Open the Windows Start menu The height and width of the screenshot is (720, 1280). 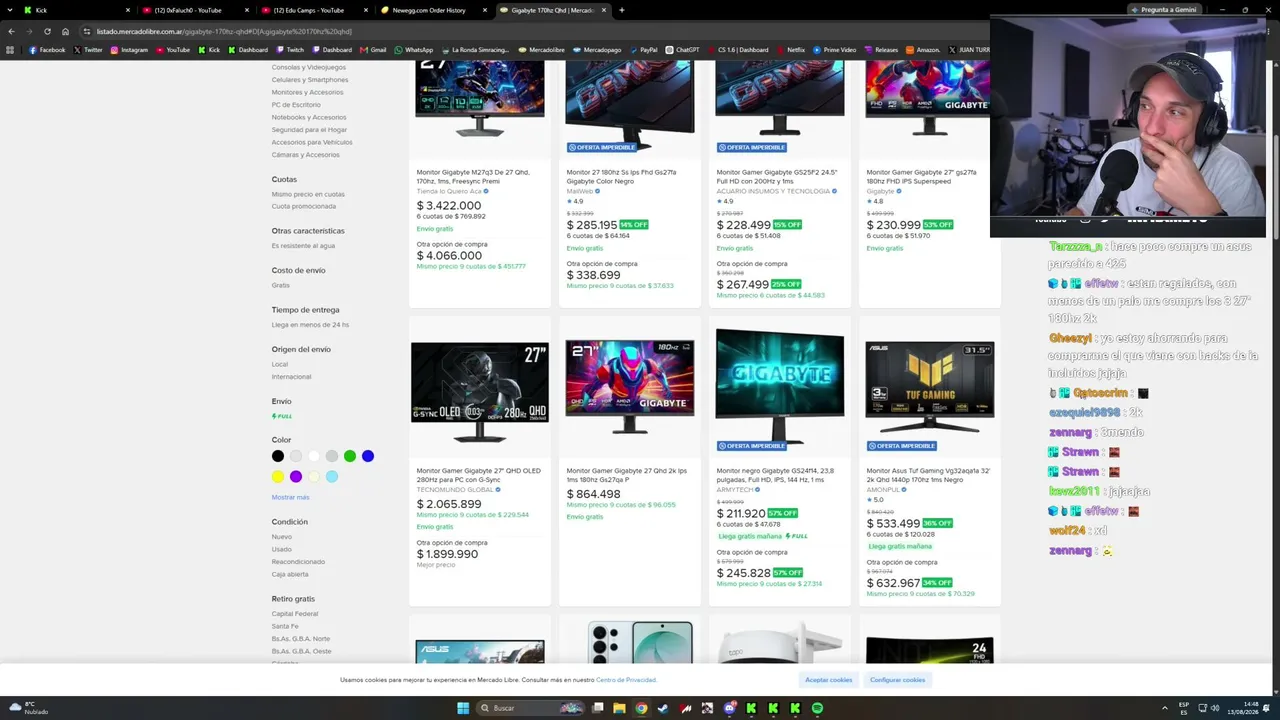(463, 708)
